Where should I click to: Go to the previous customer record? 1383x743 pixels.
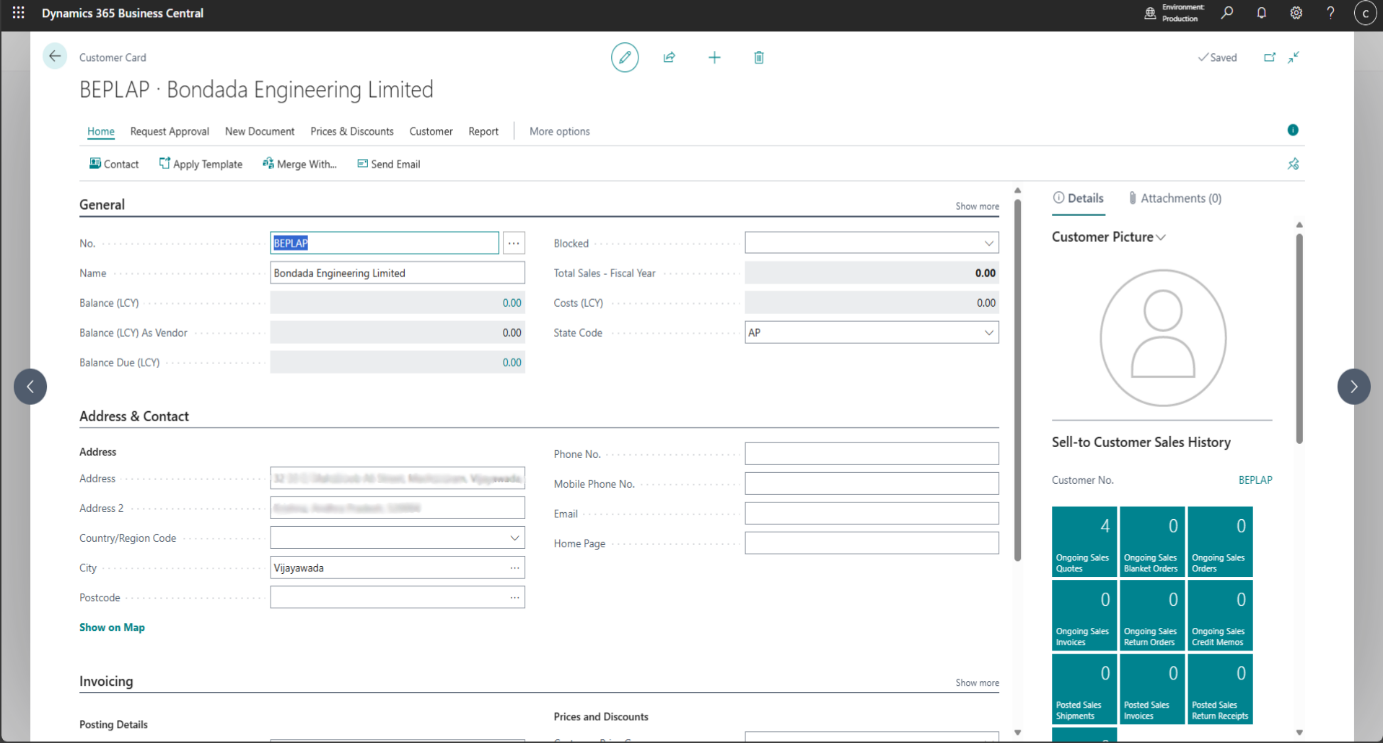click(x=30, y=386)
